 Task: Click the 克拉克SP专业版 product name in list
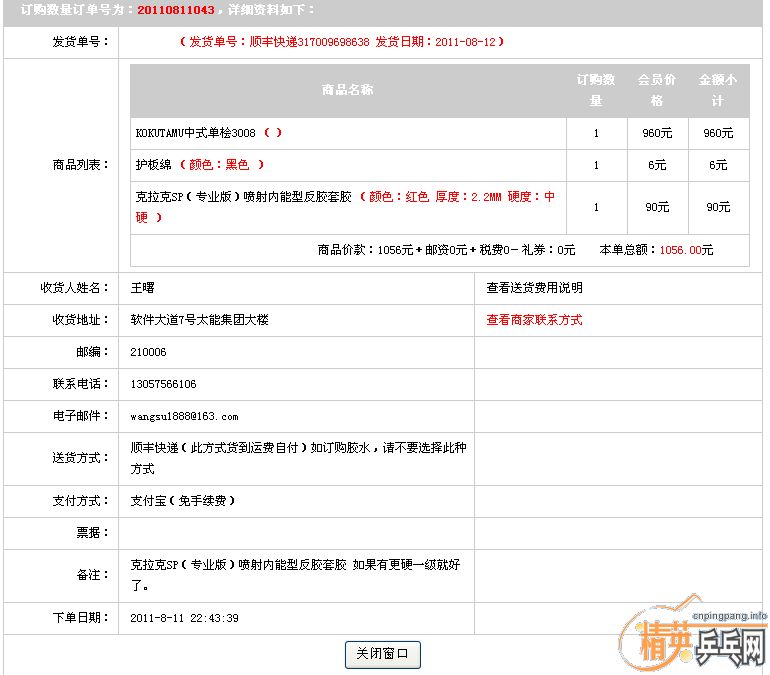click(x=244, y=197)
